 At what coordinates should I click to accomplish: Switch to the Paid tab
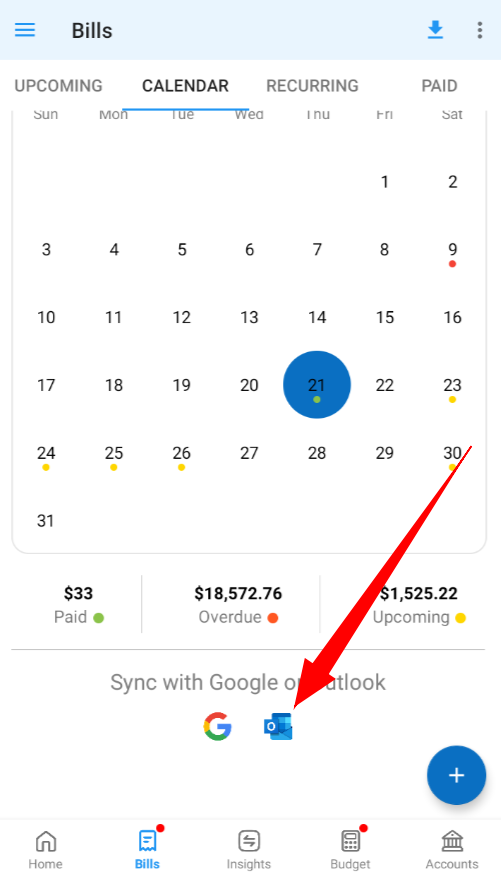(440, 85)
